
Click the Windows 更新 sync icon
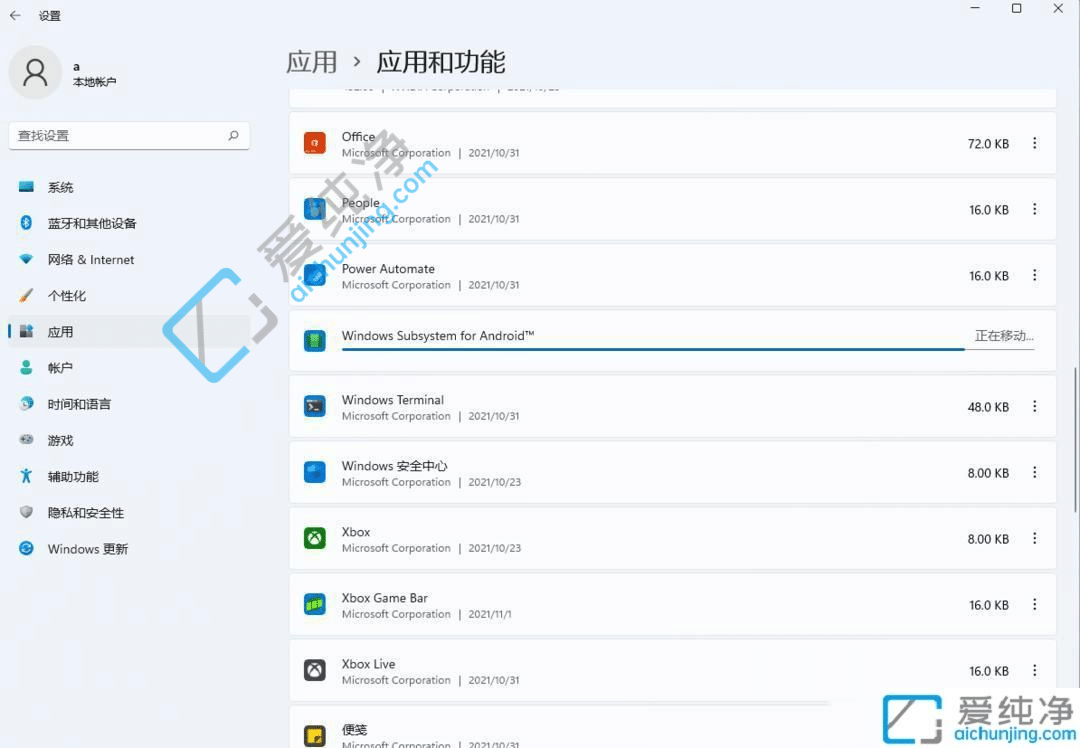coord(26,548)
